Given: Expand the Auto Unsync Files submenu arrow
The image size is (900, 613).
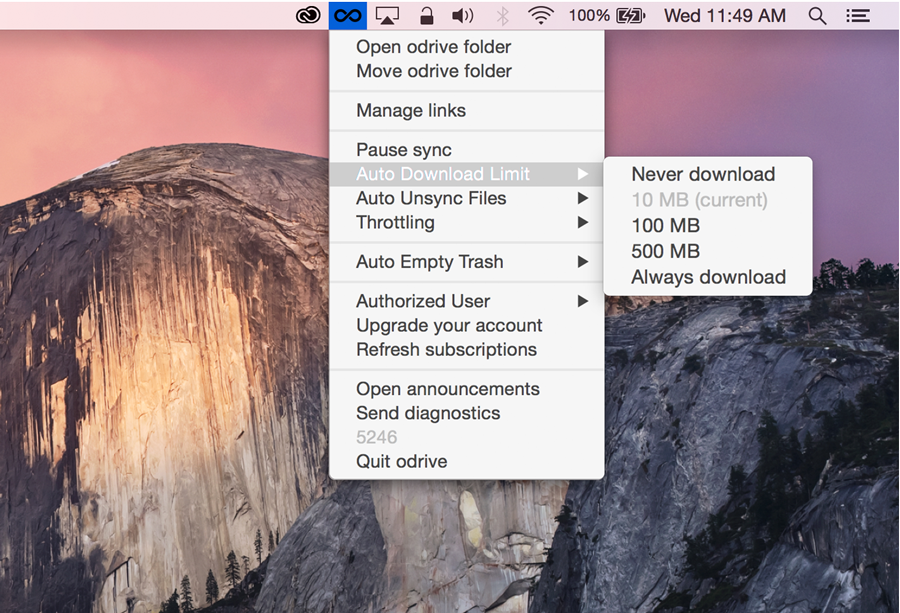Looking at the screenshot, I should [x=583, y=198].
